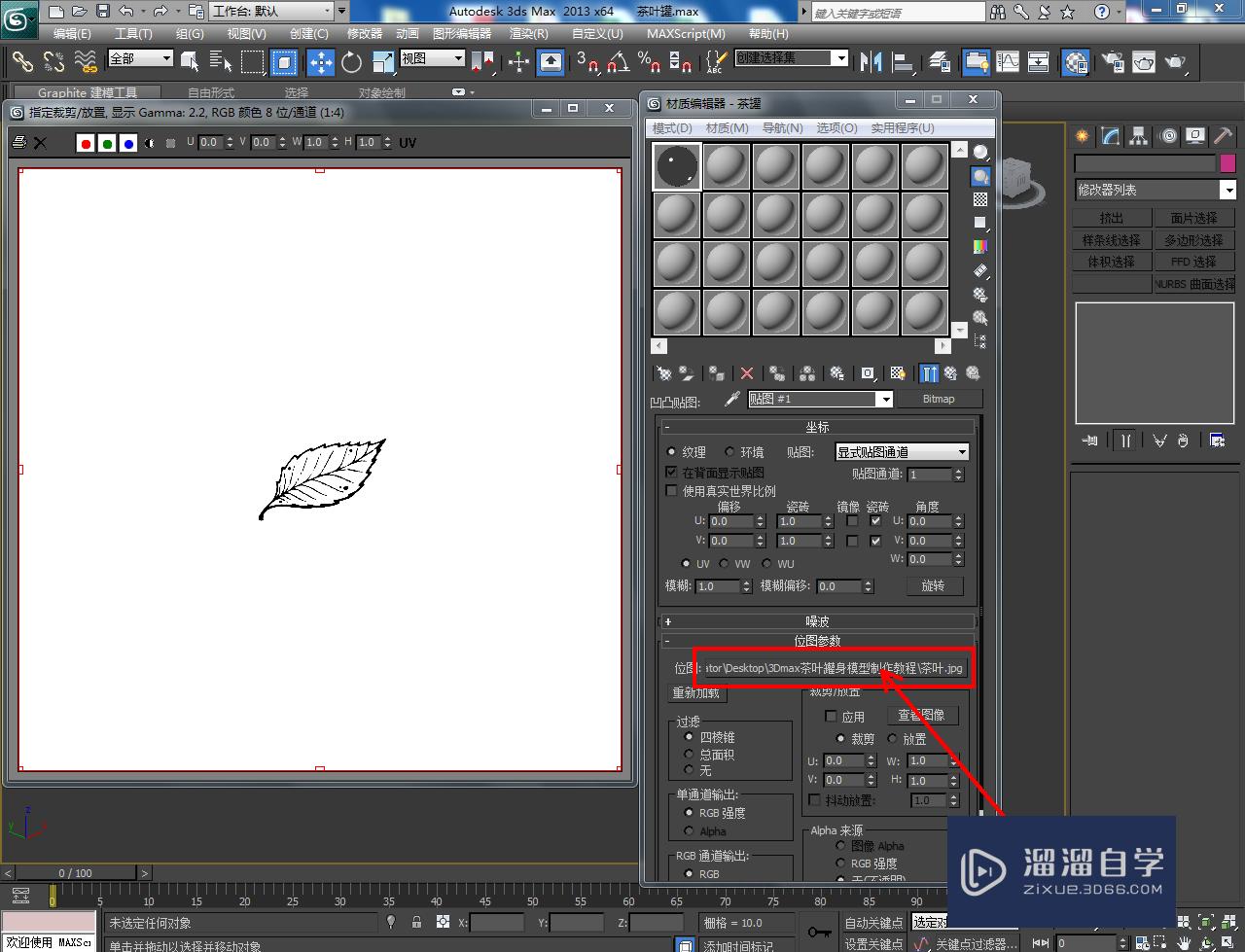Click the 挤出 modifier button
Image resolution: width=1245 pixels, height=952 pixels.
point(1111,218)
